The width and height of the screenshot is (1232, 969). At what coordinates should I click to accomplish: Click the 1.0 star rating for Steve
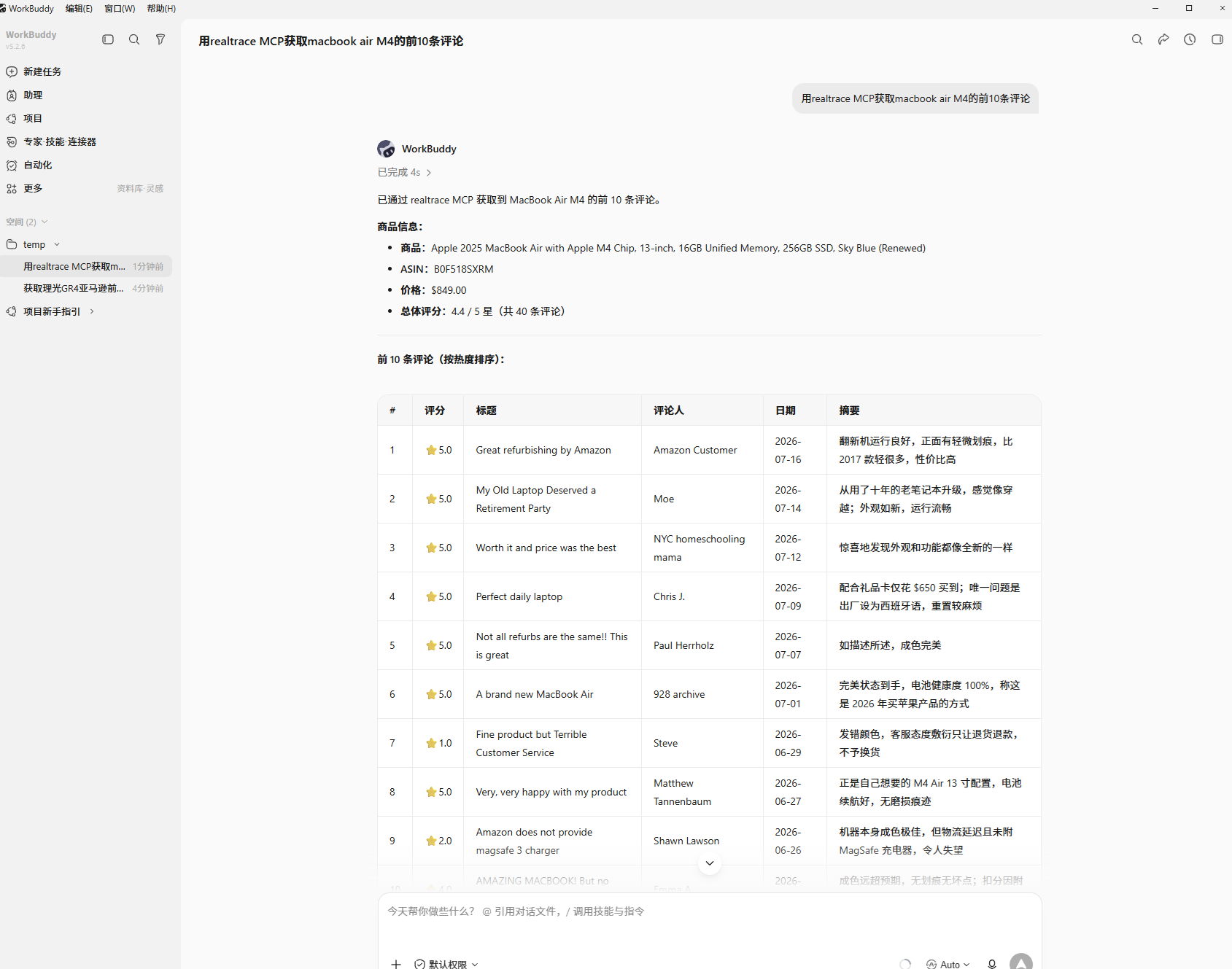(439, 743)
